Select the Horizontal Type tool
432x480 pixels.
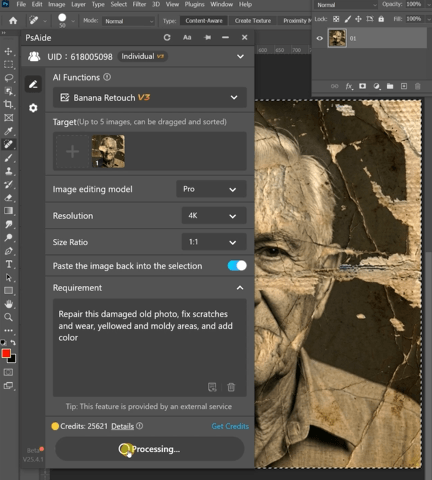[x=8, y=264]
